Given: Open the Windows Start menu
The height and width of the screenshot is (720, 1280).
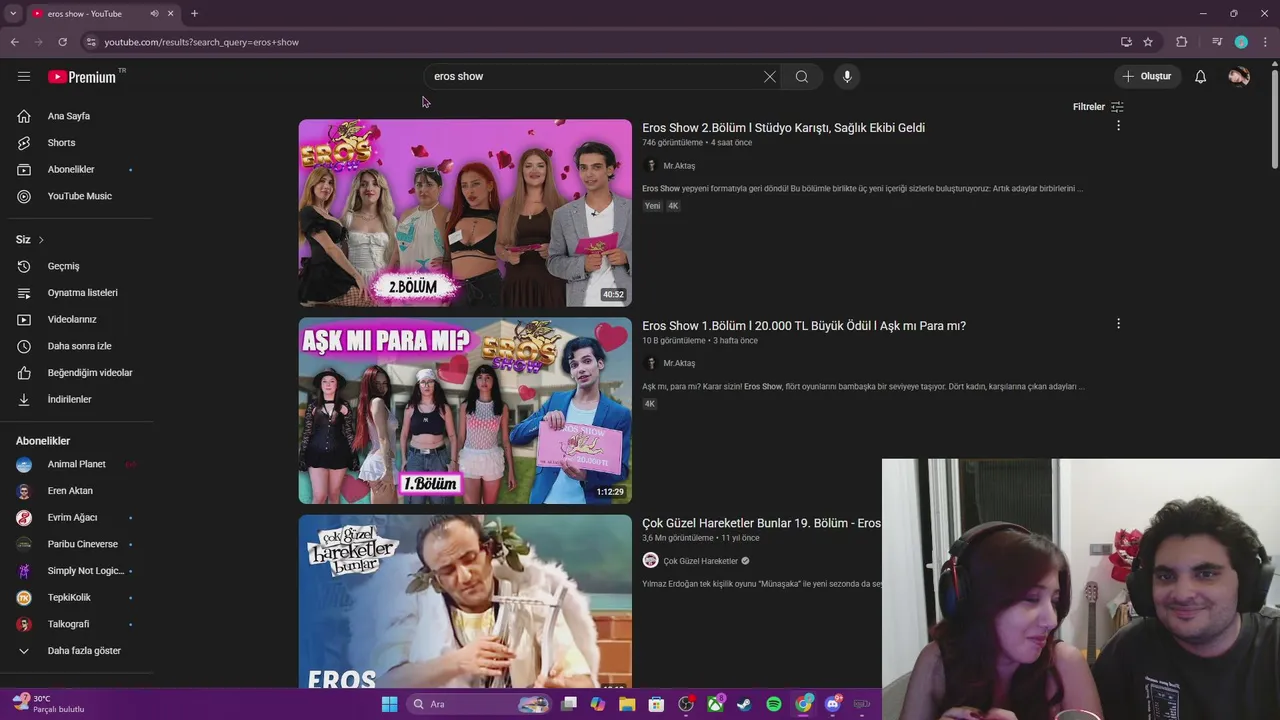Looking at the screenshot, I should pyautogui.click(x=390, y=704).
